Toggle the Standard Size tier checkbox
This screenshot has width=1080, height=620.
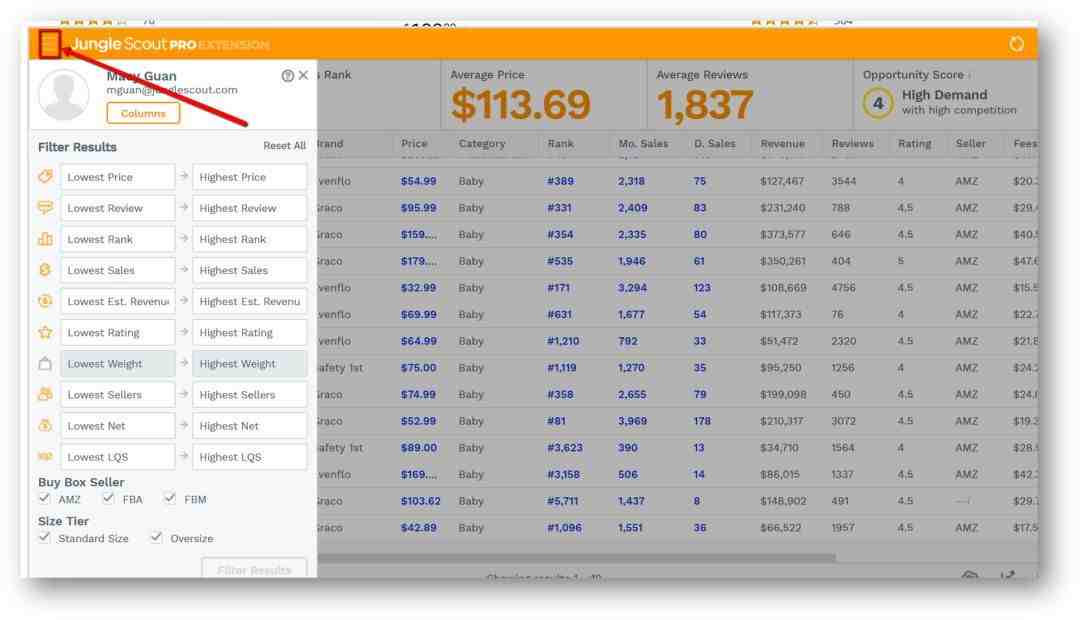[45, 537]
